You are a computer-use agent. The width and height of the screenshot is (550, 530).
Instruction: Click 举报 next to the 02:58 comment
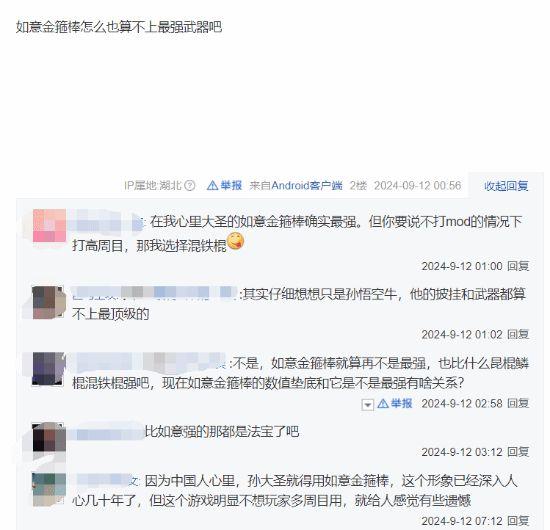(x=401, y=404)
